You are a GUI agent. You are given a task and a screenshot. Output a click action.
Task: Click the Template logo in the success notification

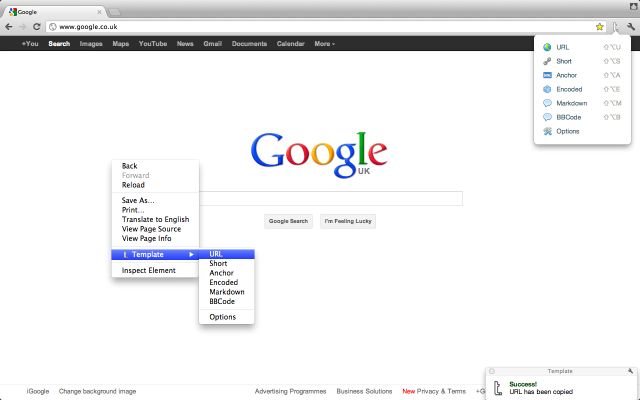[x=498, y=388]
